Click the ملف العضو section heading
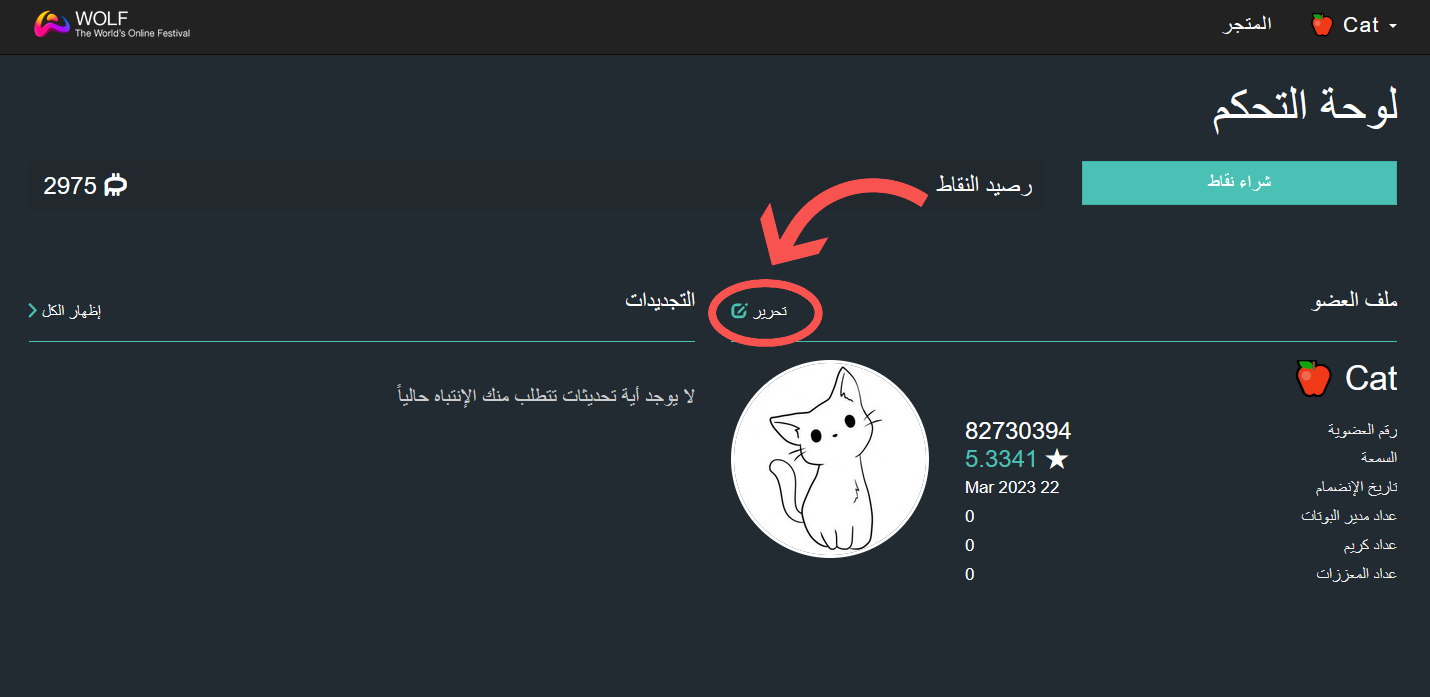 1354,300
